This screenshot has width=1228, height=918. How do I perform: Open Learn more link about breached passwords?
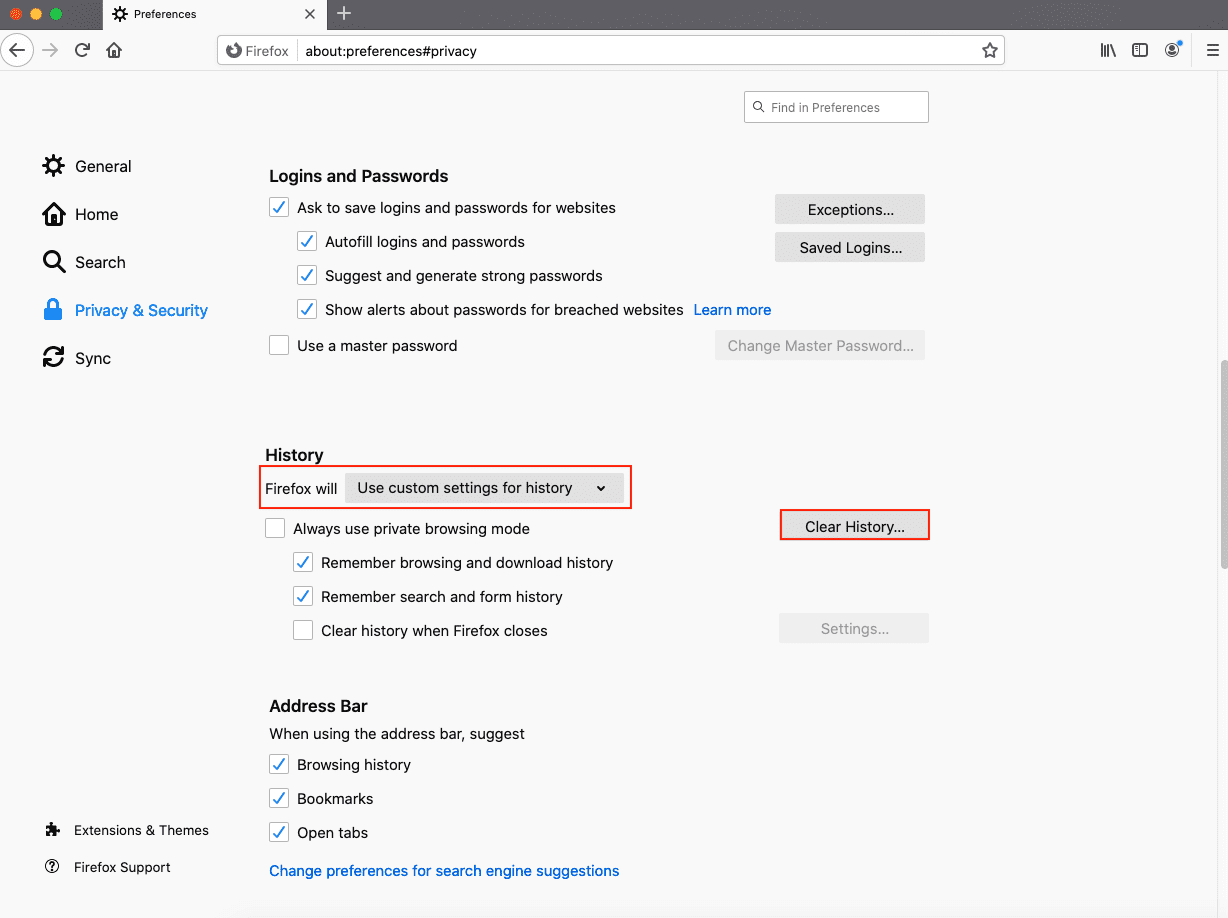(732, 310)
